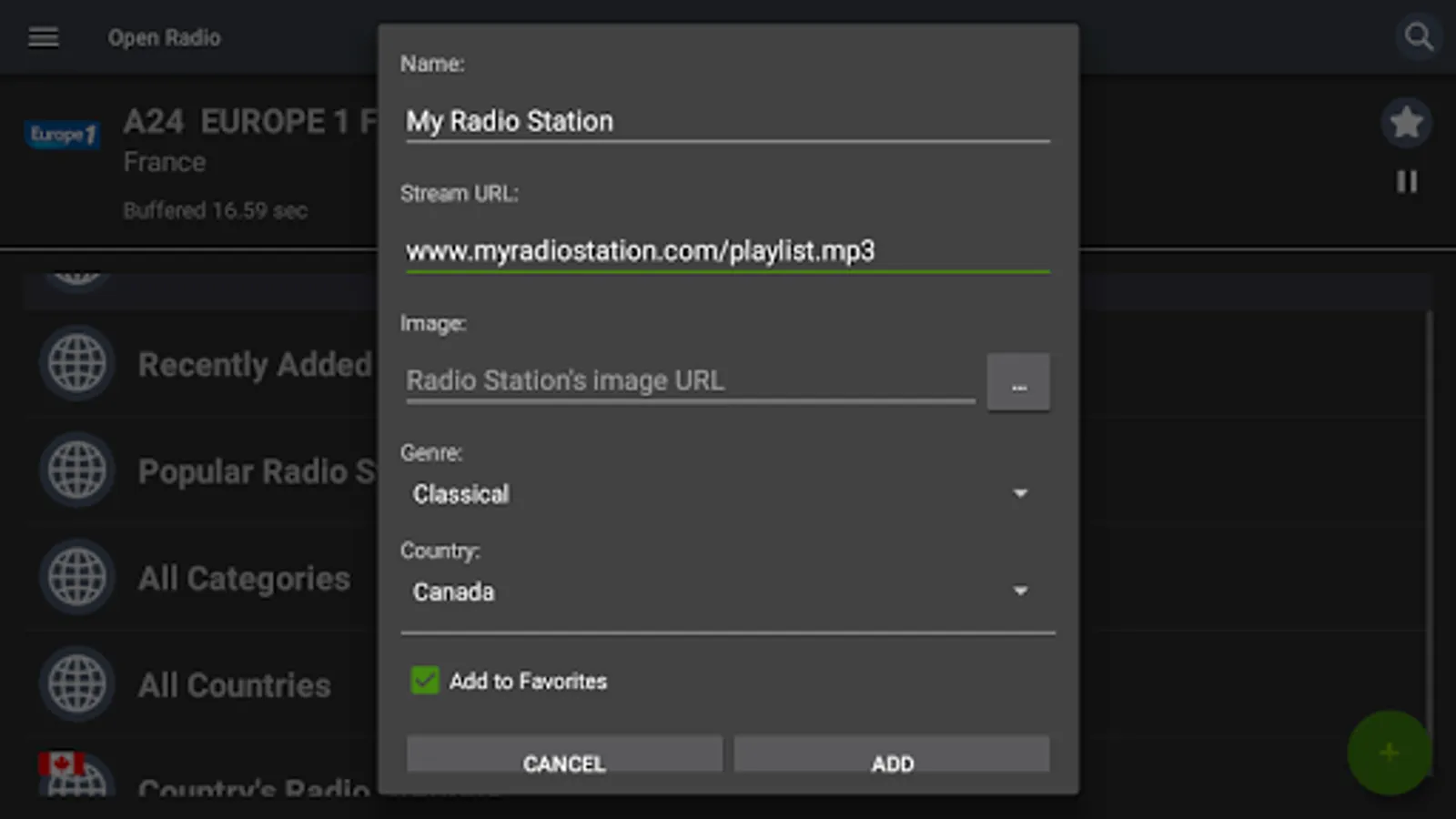The width and height of the screenshot is (1456, 819).
Task: Pause the playing Europe 1 stream
Action: (1407, 182)
